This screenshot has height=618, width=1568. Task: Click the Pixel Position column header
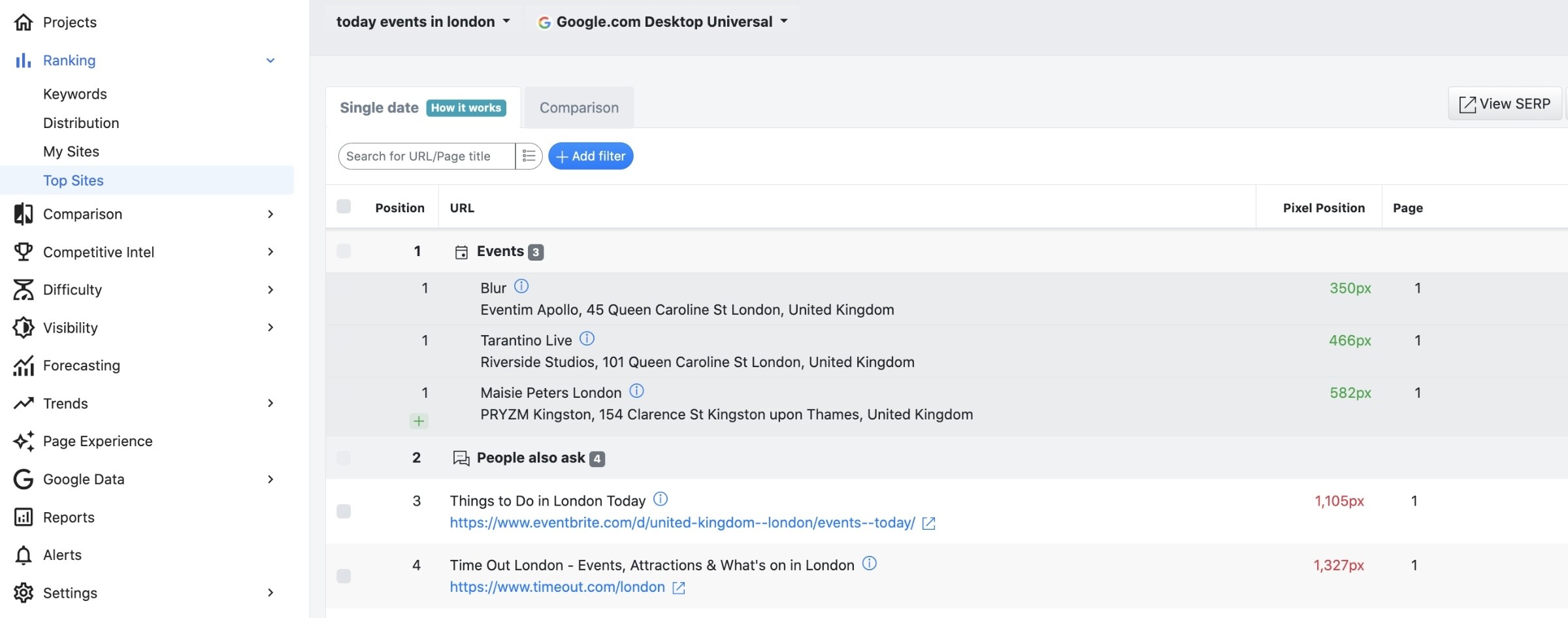pos(1324,208)
